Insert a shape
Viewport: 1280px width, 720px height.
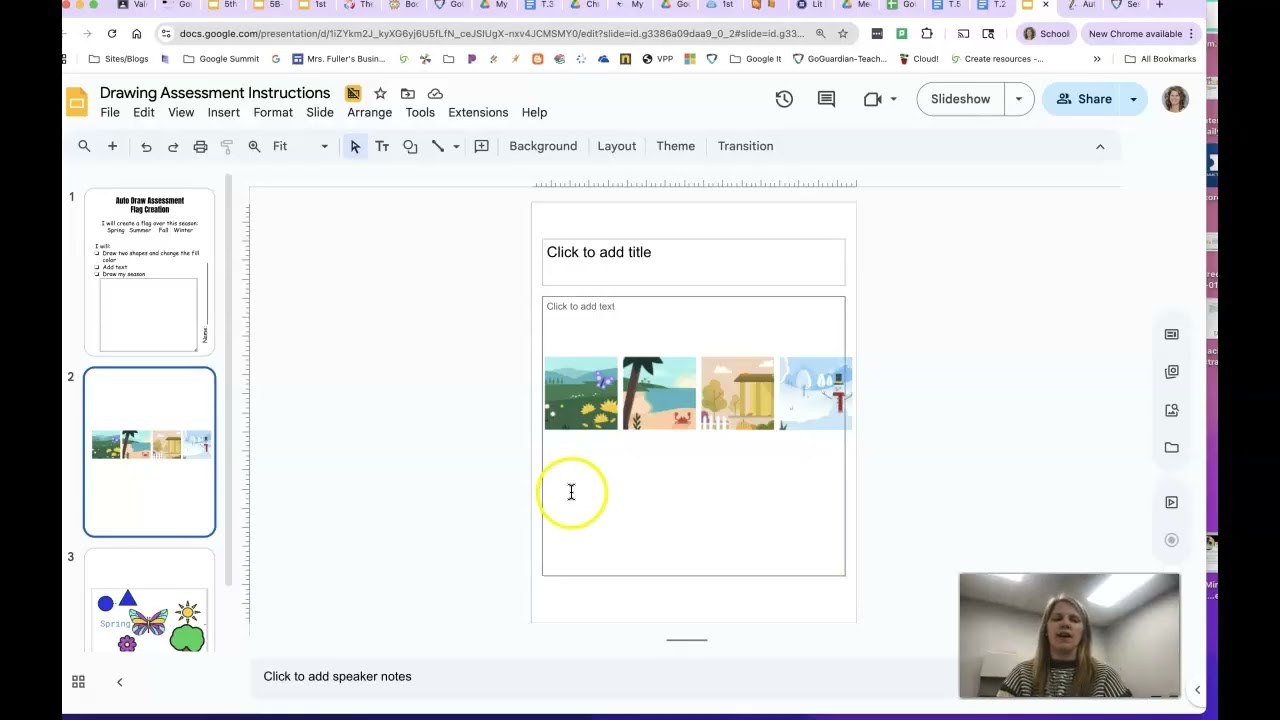click(410, 146)
